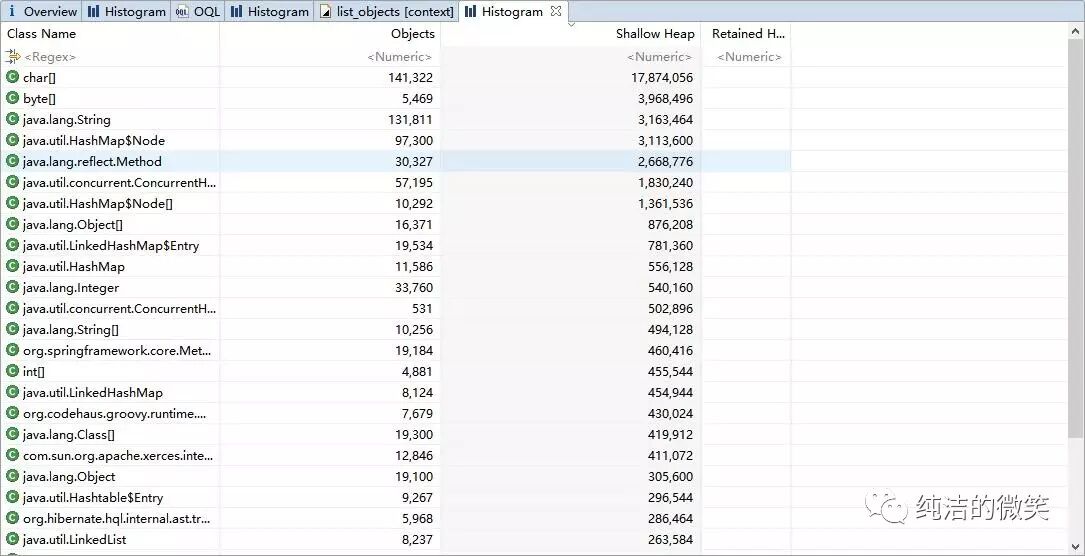Image resolution: width=1085 pixels, height=556 pixels.
Task: Click class icon for java.util.Hashtable$Entry
Action: pyautogui.click(x=12, y=497)
